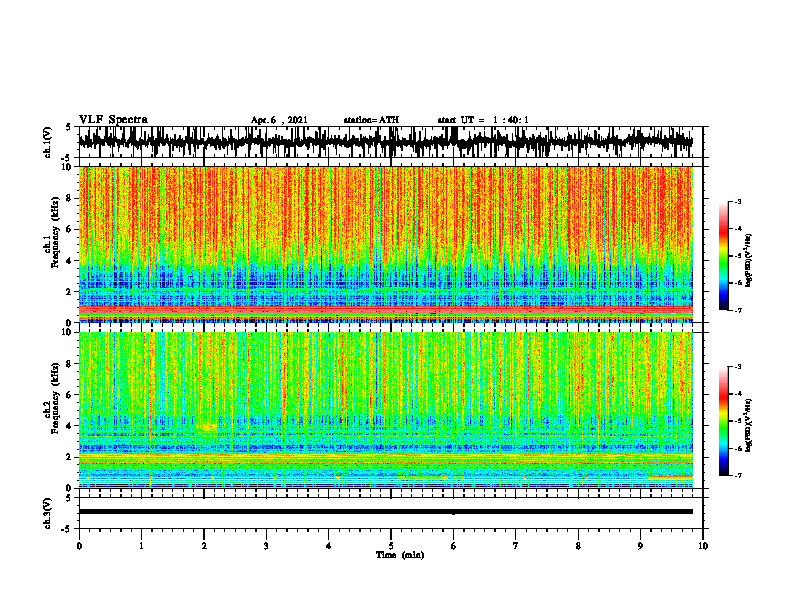792x612 pixels.
Task: Click the ch.1 "Frequency (kHz)" axis label
Action: click(x=55, y=232)
